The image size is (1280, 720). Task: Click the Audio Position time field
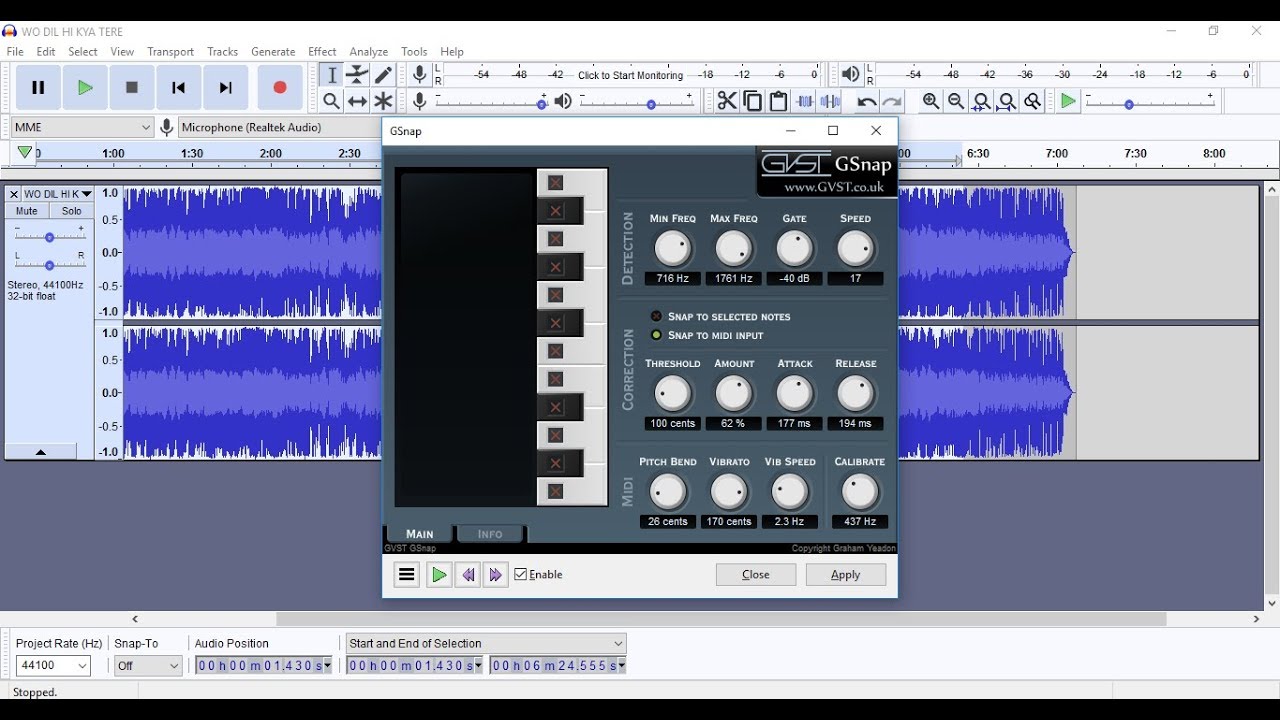click(x=264, y=665)
